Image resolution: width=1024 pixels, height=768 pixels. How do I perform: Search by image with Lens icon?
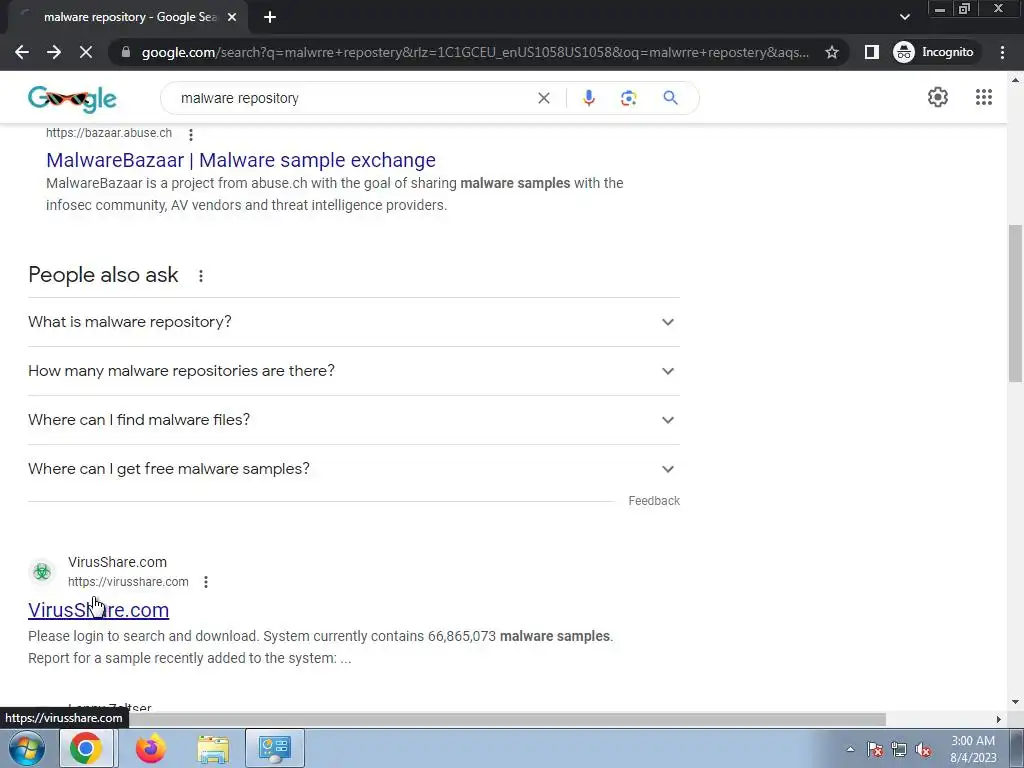point(628,98)
